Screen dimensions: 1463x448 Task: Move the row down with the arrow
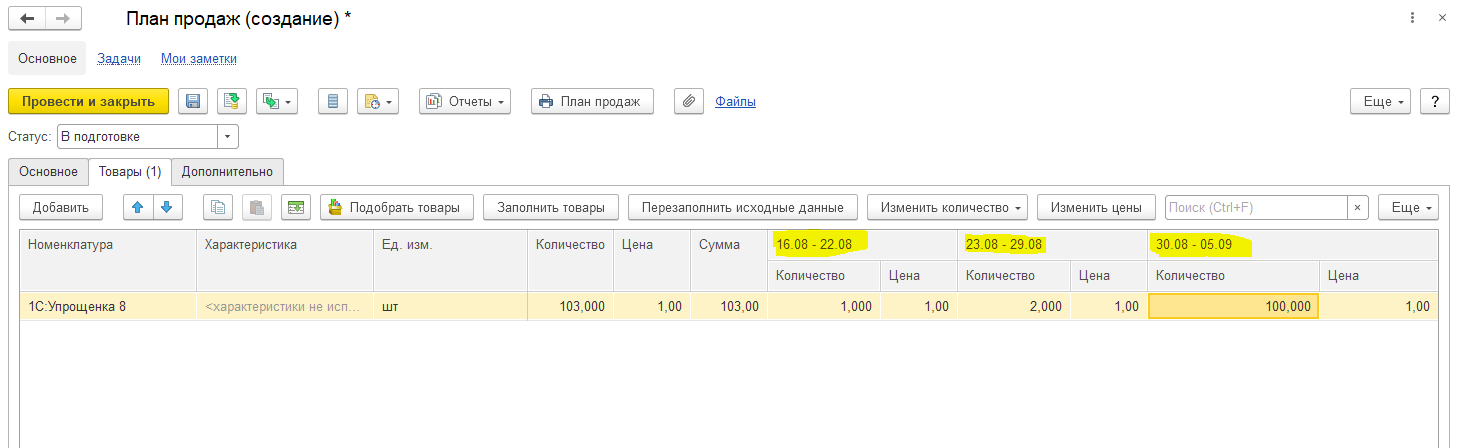(167, 207)
